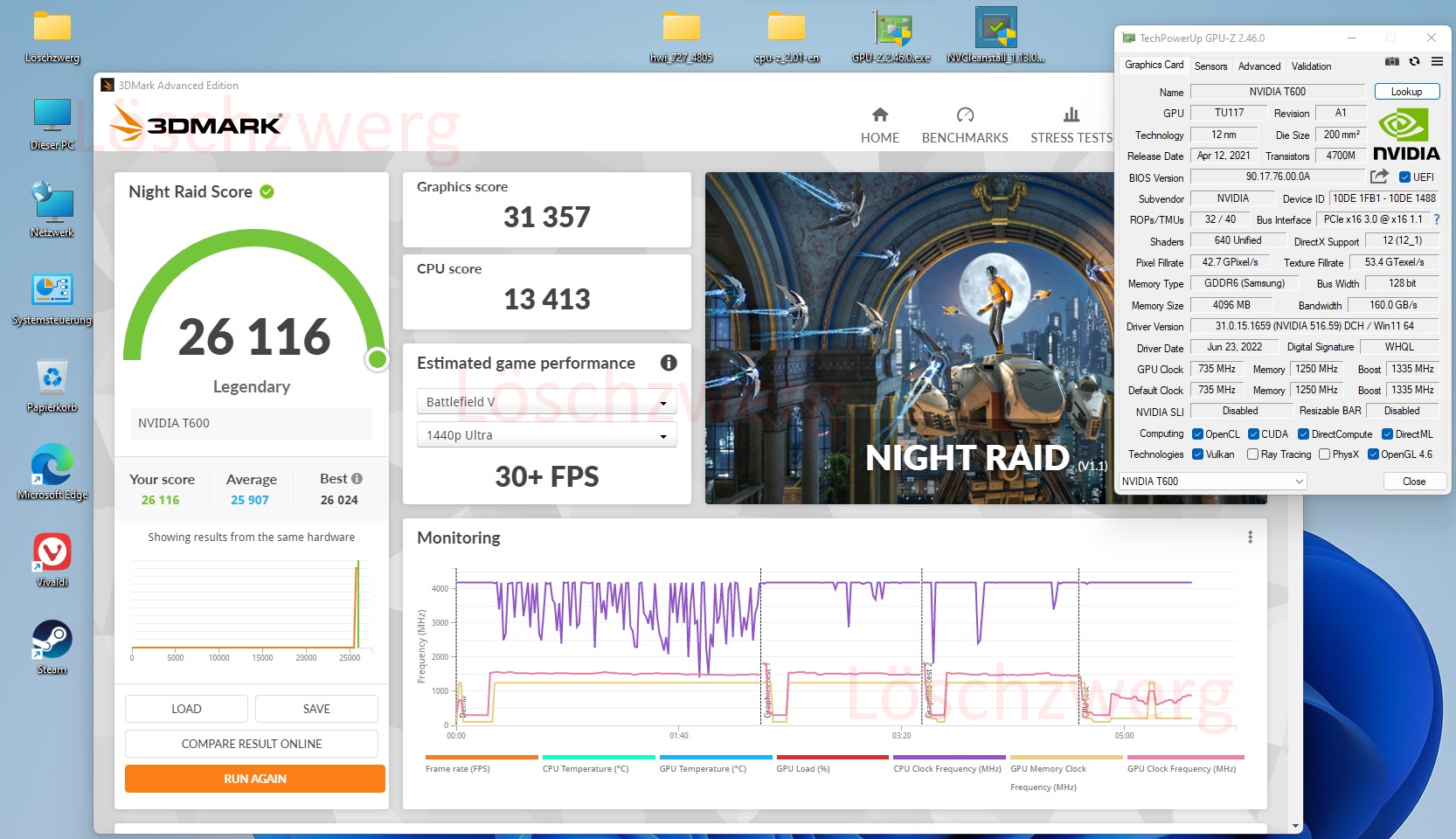Open the GPU-Z hamburger menu
The height and width of the screenshot is (839, 1456).
coord(1437,62)
